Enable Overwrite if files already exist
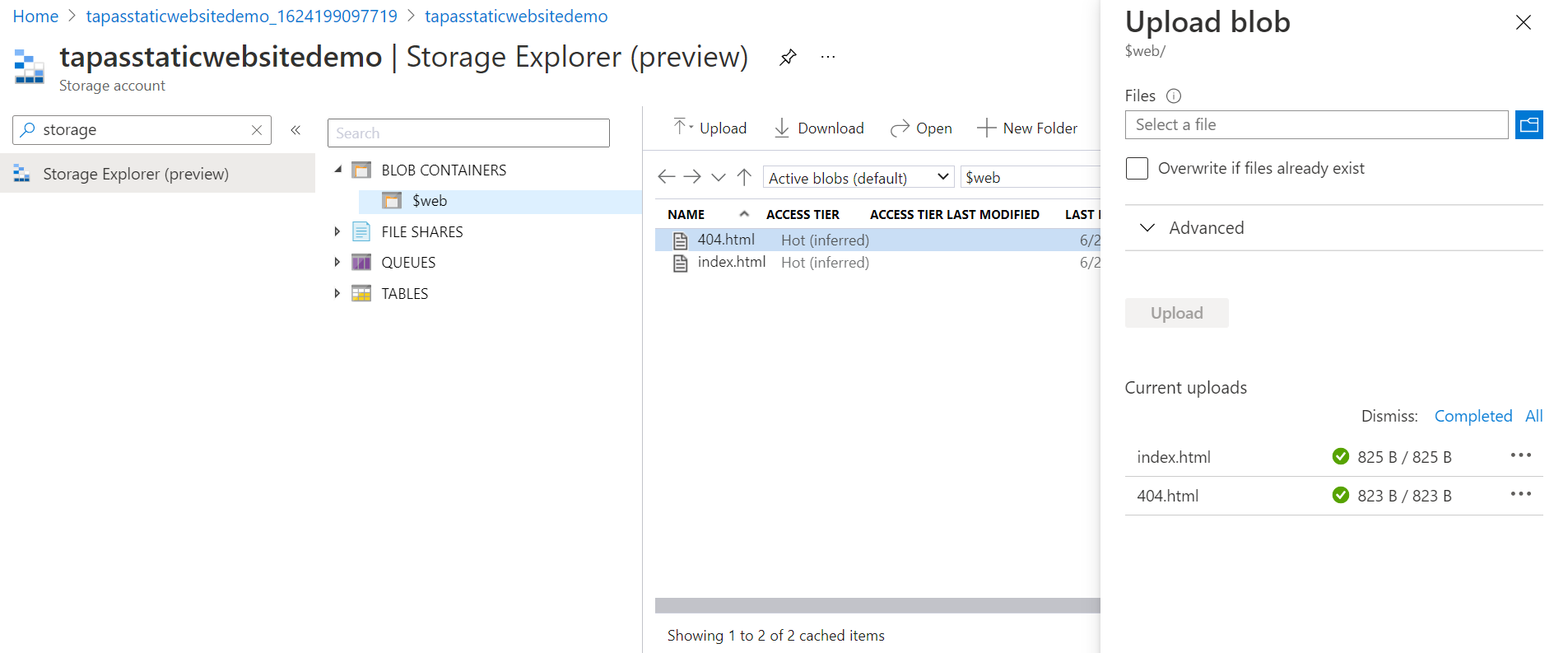Screen dimensions: 1568x653 pyautogui.click(x=1137, y=168)
